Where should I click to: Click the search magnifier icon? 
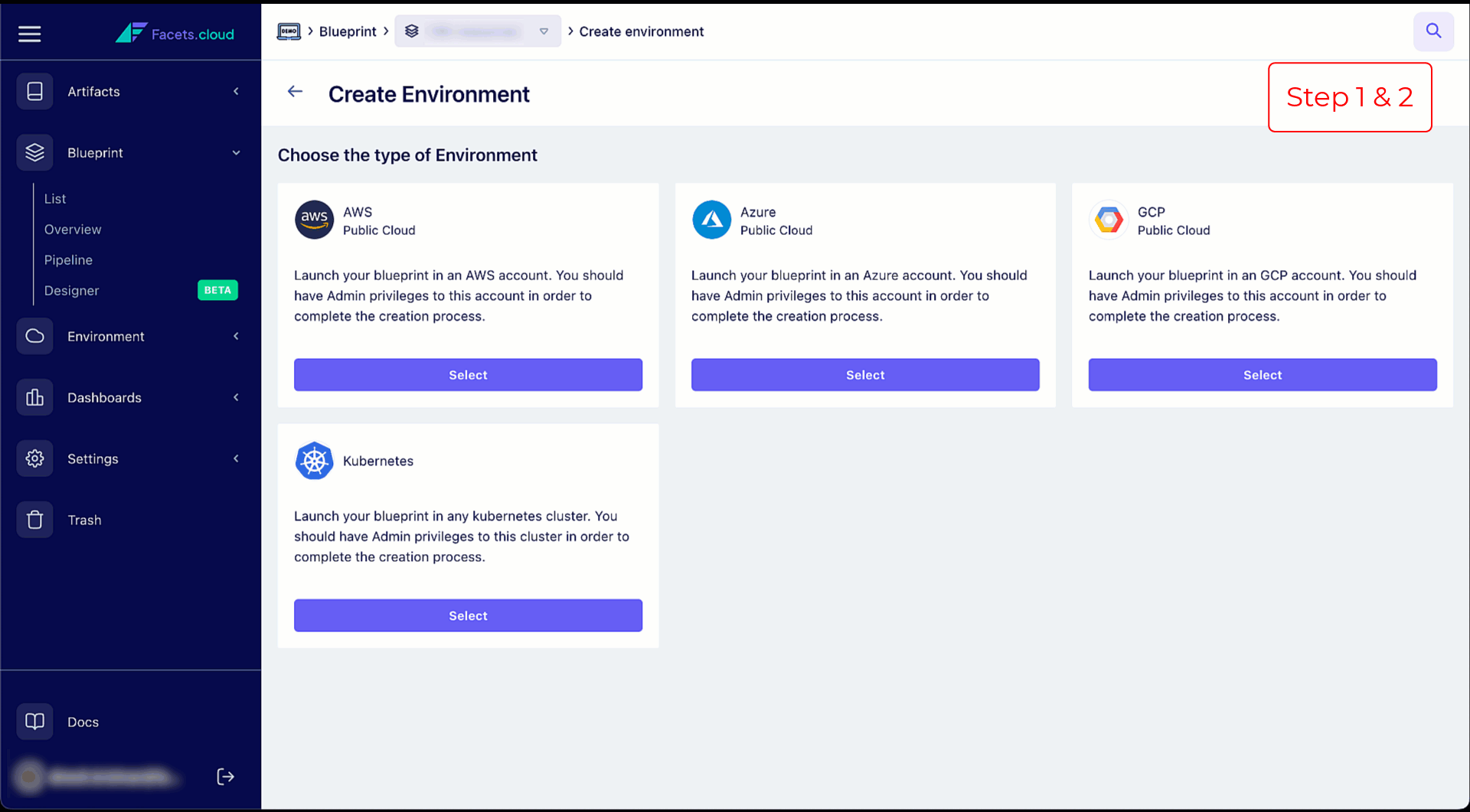[x=1433, y=31]
